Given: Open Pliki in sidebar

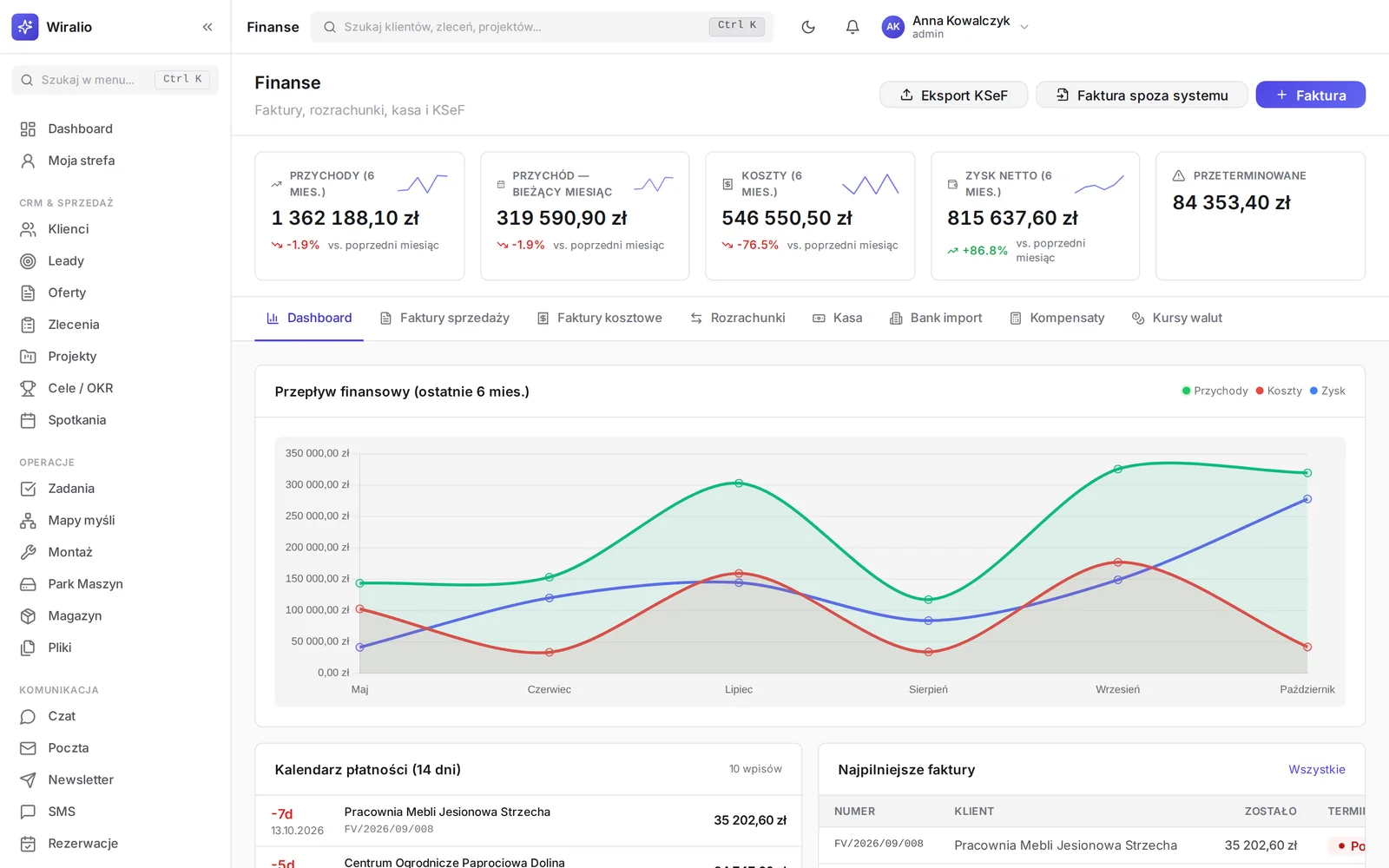Looking at the screenshot, I should [x=115, y=648].
